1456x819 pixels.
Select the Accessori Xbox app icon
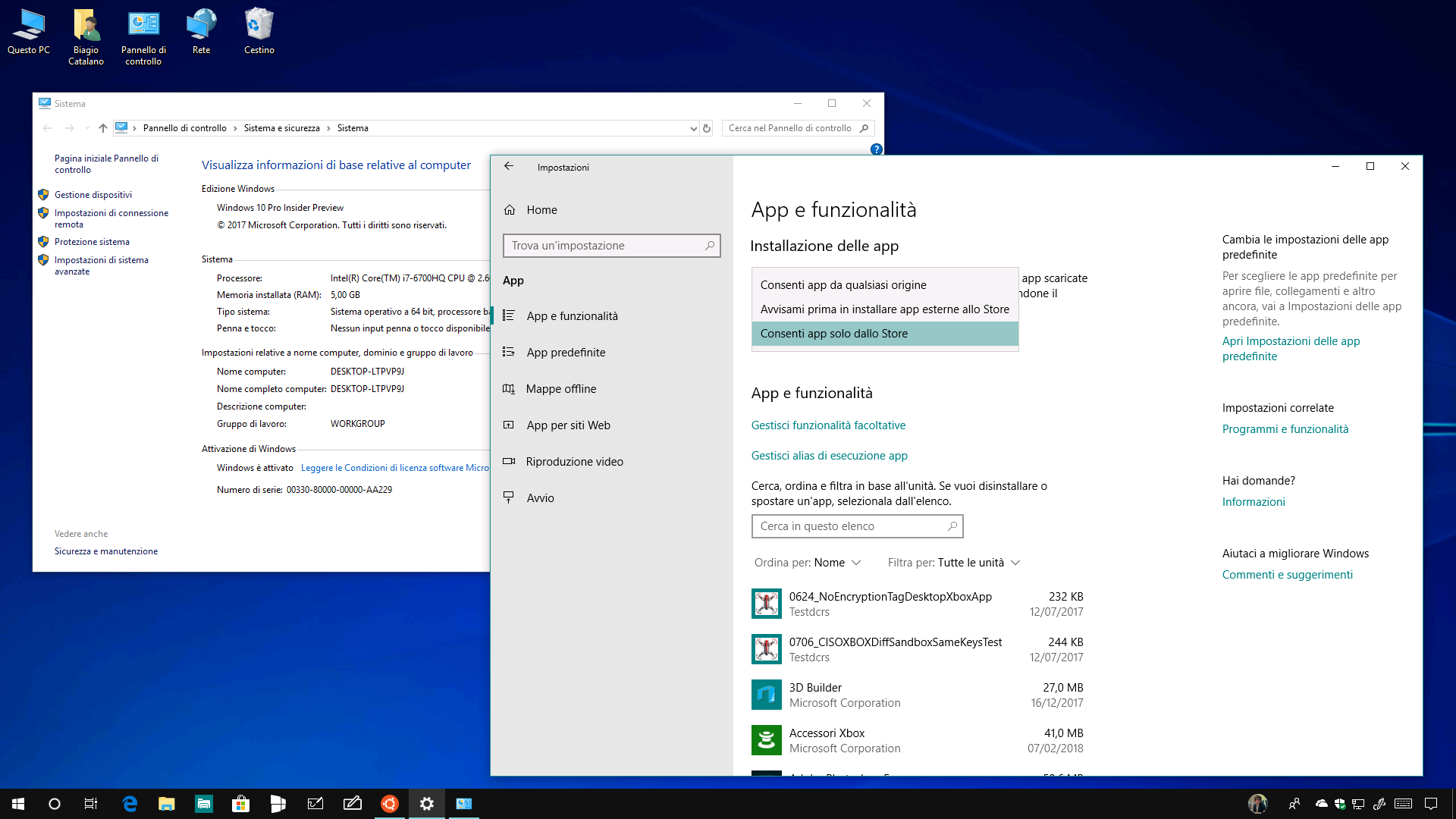coord(766,740)
